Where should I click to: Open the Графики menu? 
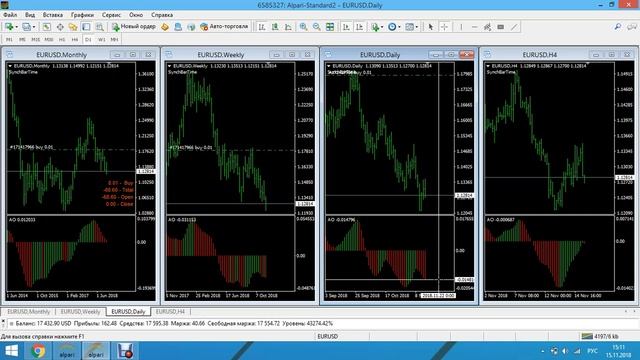click(x=82, y=15)
